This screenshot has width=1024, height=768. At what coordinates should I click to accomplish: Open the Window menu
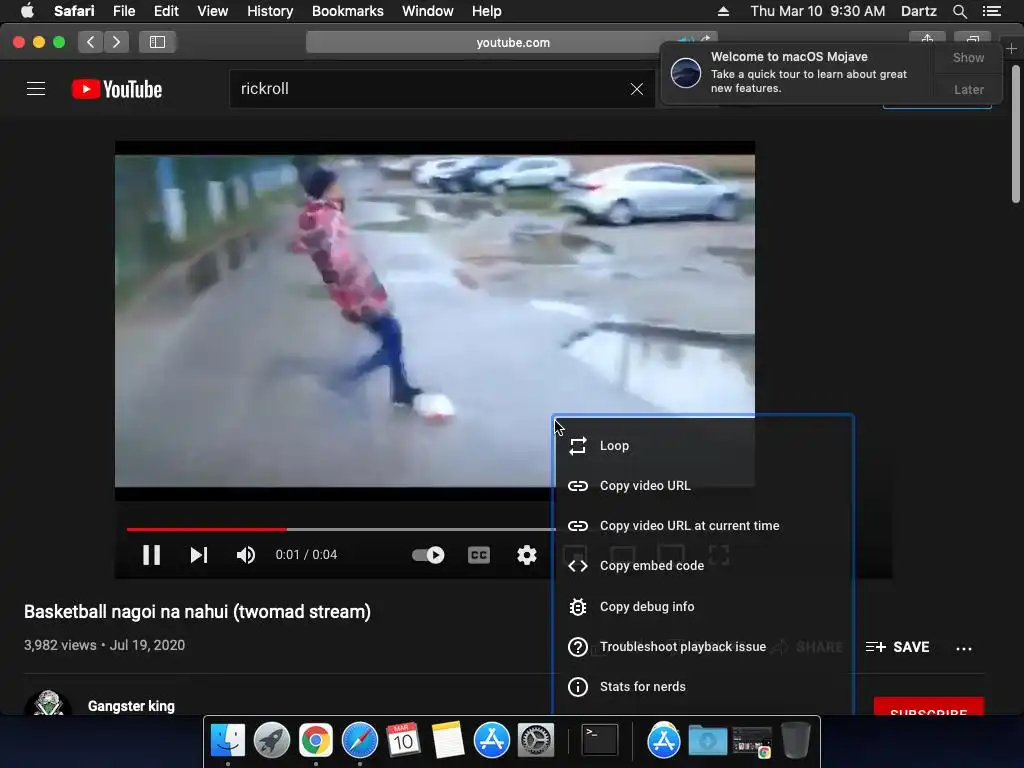pos(427,11)
